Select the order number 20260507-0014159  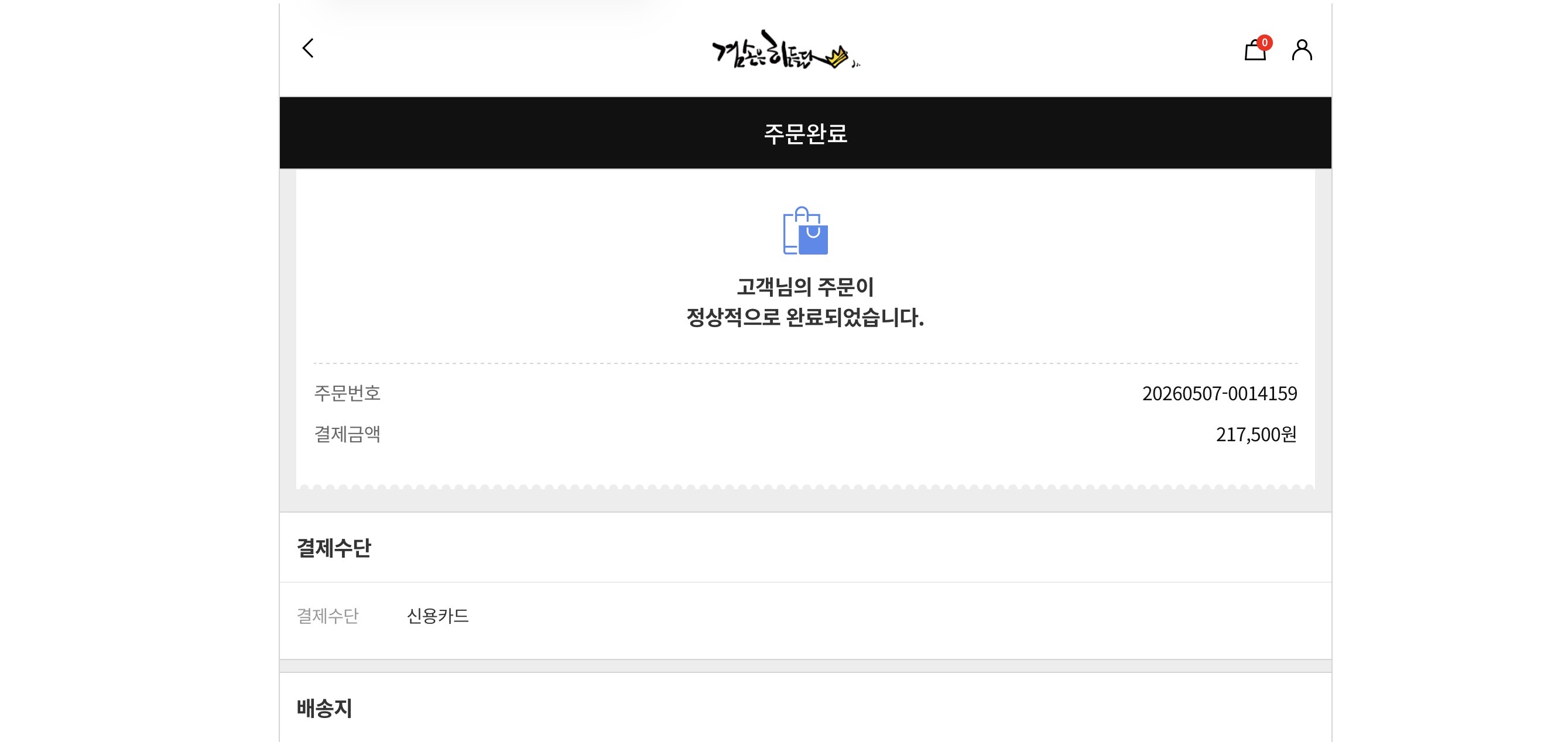tap(1219, 393)
